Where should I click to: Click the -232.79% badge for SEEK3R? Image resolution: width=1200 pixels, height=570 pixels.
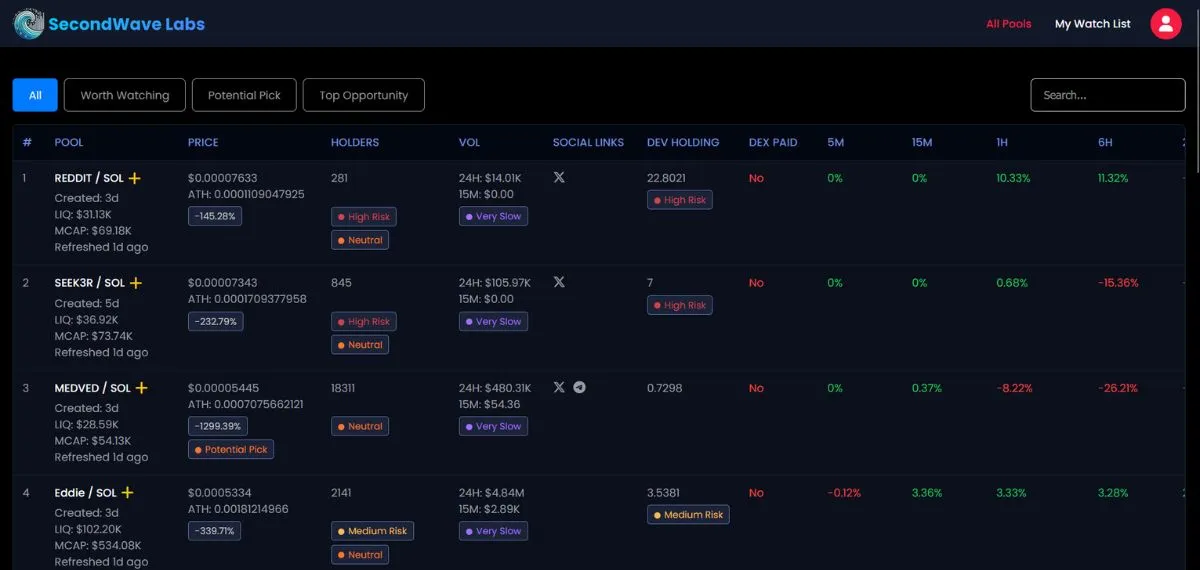pyautogui.click(x=215, y=321)
